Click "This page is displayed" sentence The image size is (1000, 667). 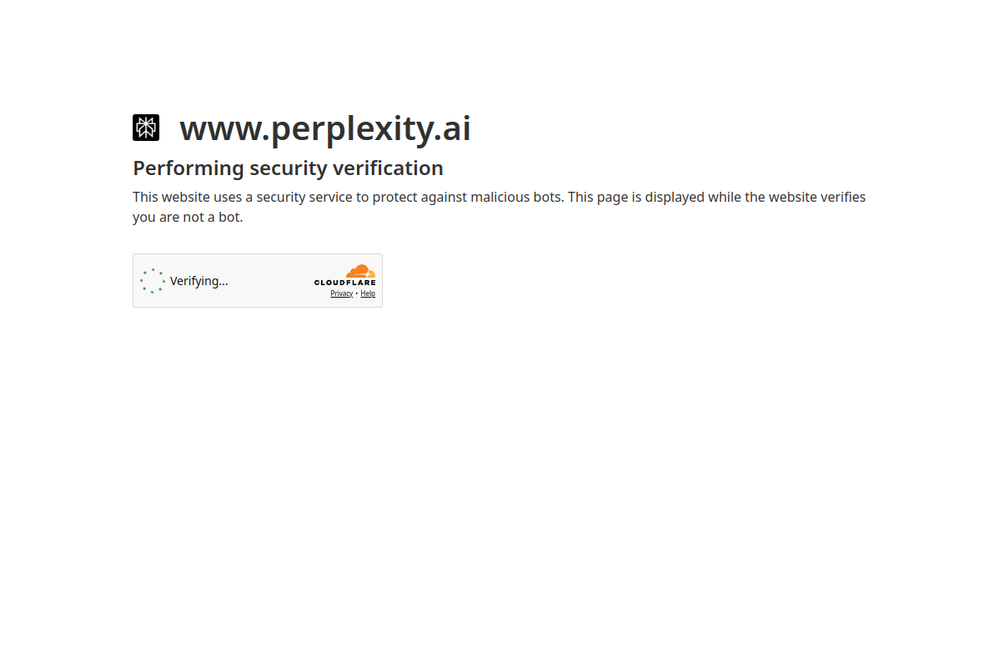(x=636, y=197)
